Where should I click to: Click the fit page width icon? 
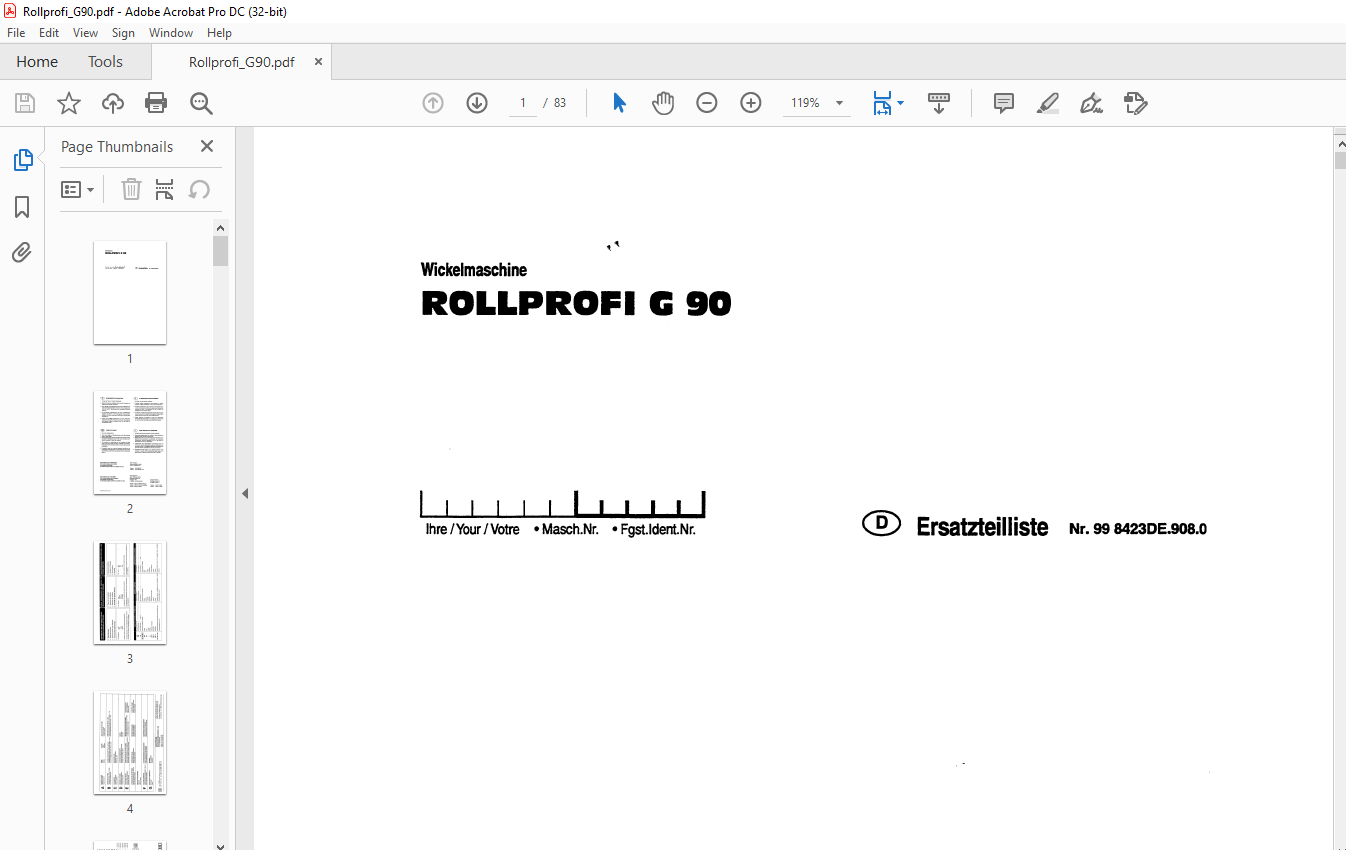pos(882,103)
